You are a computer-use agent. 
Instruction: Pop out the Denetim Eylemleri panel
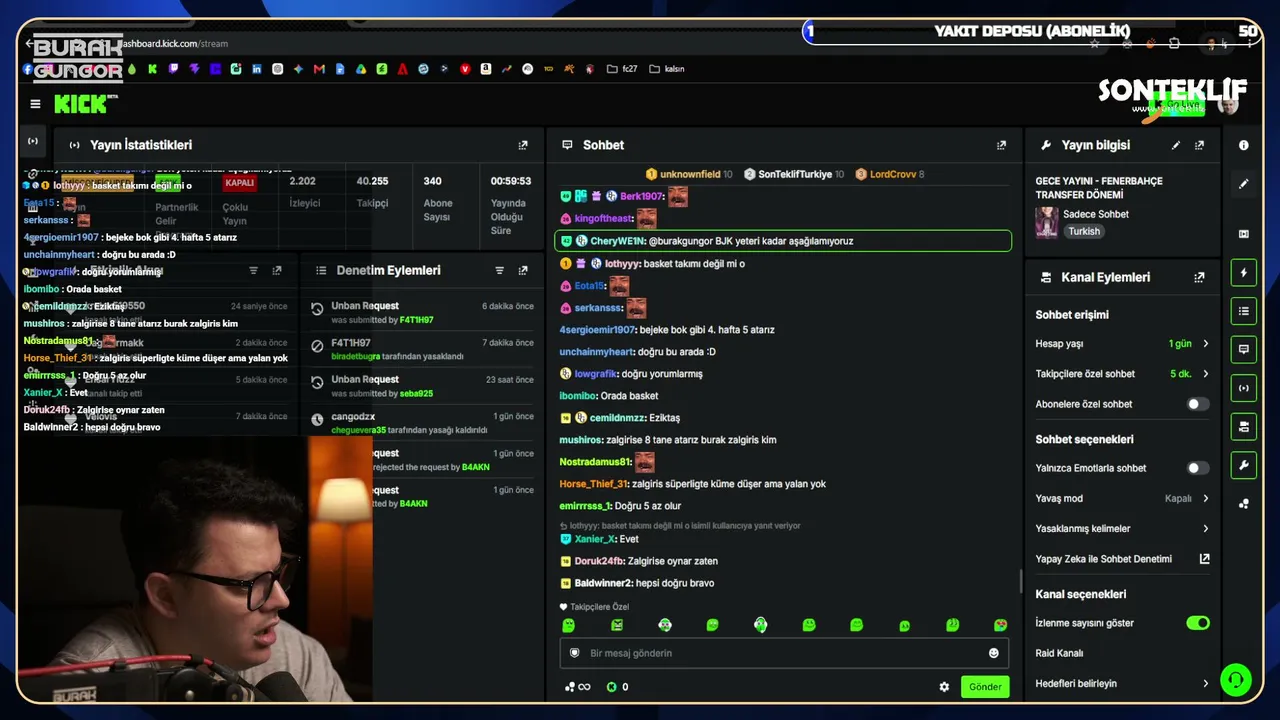tap(523, 270)
